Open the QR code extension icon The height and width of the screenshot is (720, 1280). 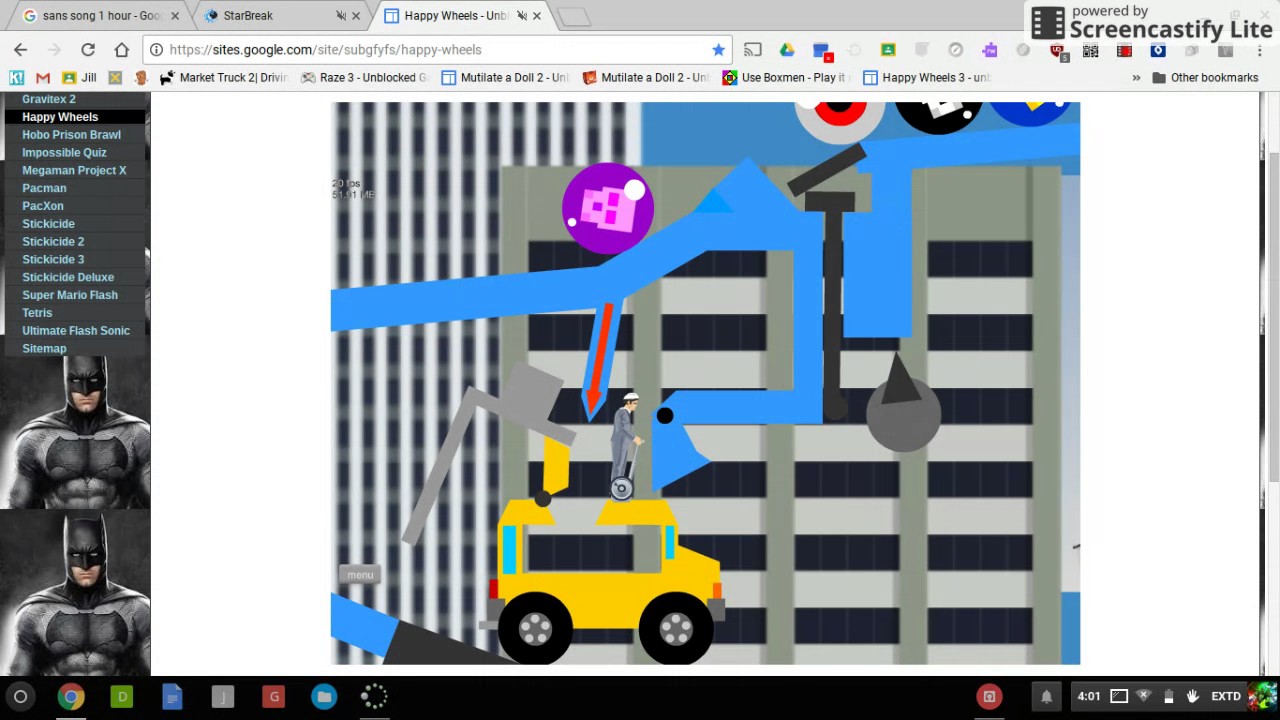click(1091, 50)
